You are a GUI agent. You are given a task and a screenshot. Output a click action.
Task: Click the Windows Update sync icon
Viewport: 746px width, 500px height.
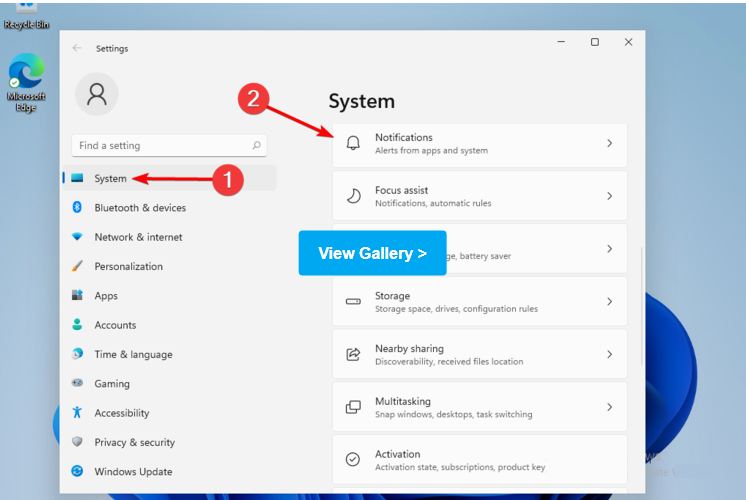click(77, 471)
